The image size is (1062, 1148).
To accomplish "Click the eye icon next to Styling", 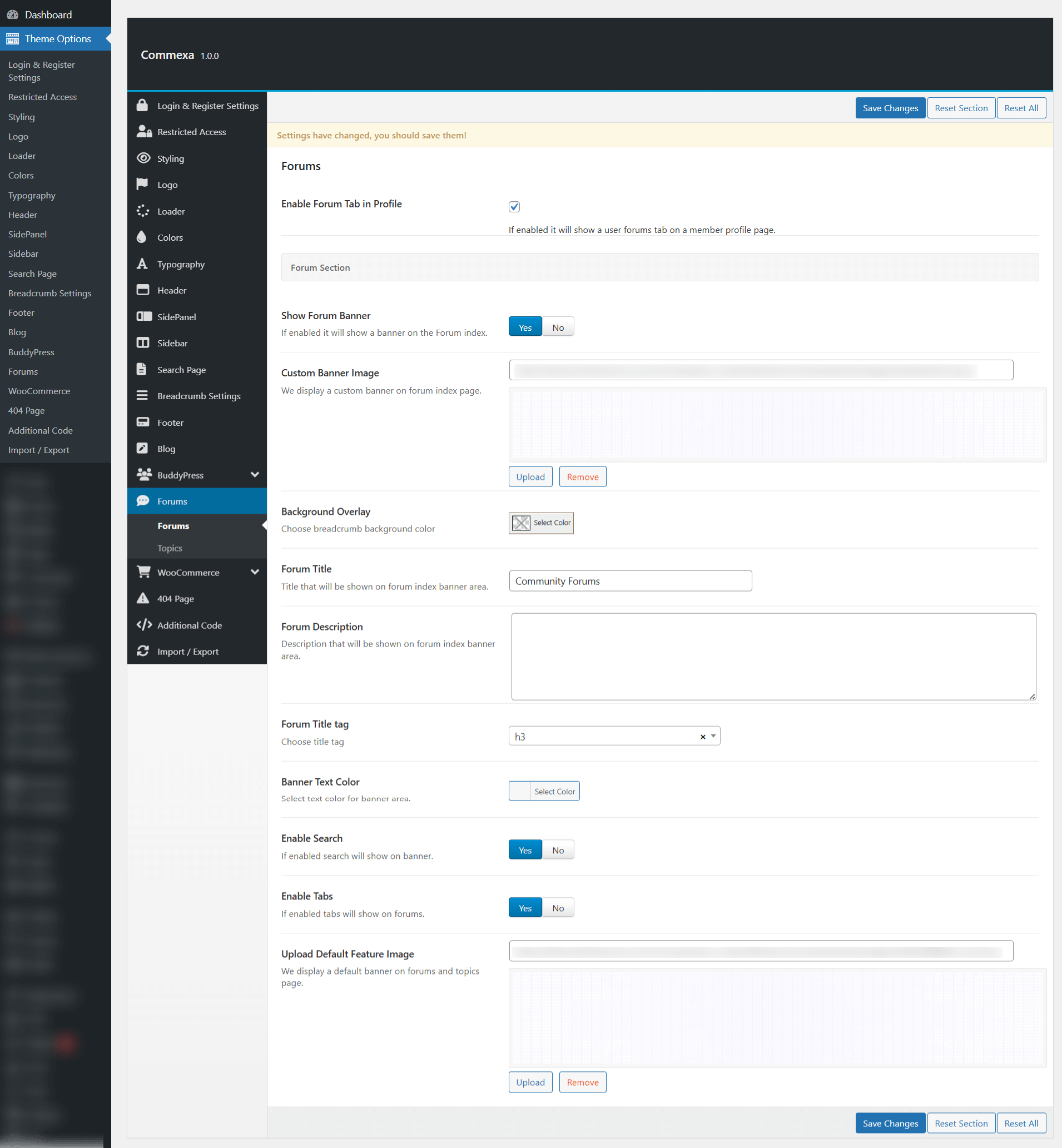I will pyautogui.click(x=143, y=158).
